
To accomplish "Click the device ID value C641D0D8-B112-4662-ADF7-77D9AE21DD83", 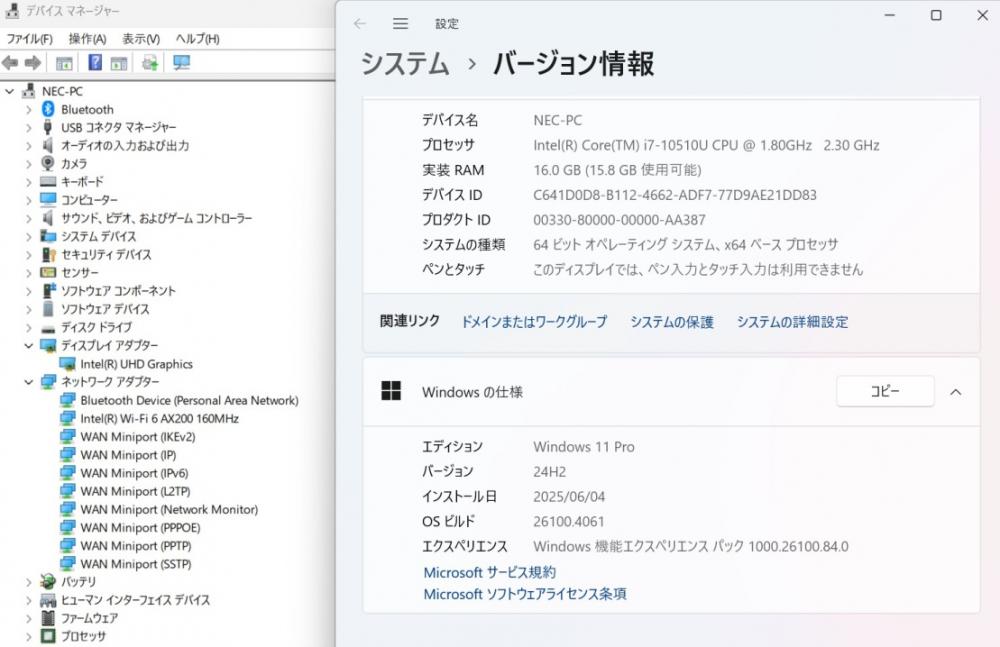I will 675,195.
